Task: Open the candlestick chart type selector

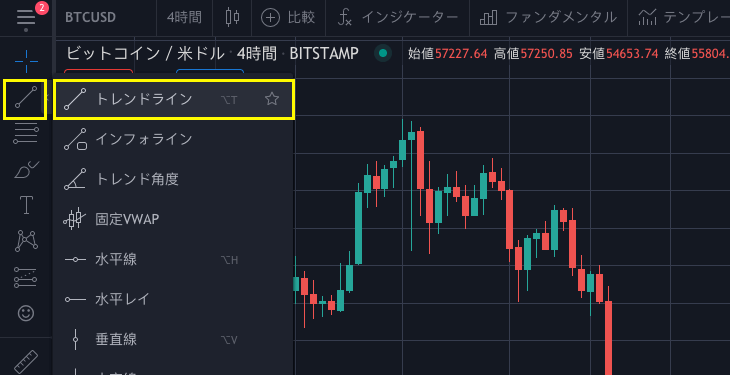Action: click(232, 18)
